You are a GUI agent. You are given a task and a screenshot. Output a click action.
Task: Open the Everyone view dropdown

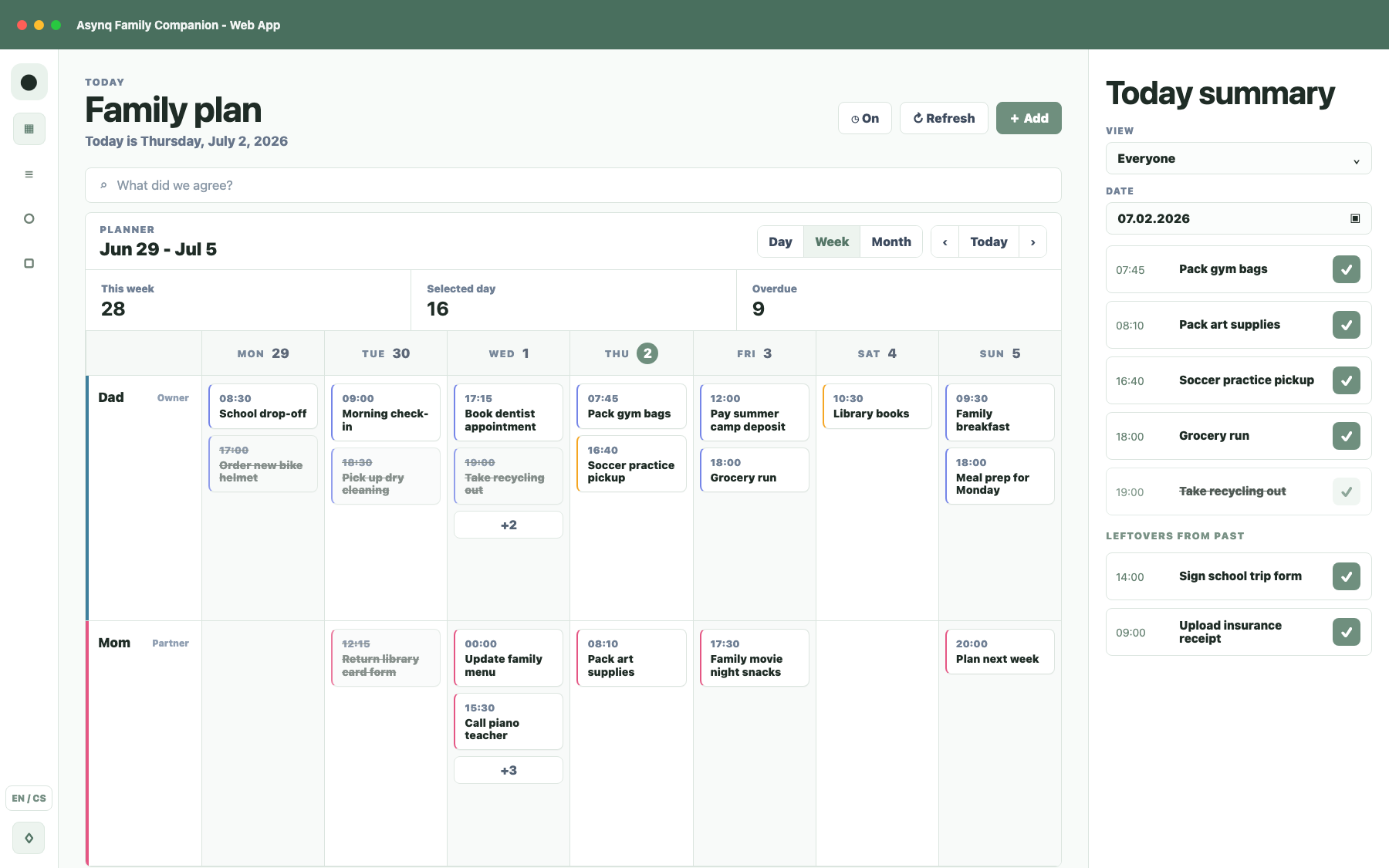(x=1239, y=158)
